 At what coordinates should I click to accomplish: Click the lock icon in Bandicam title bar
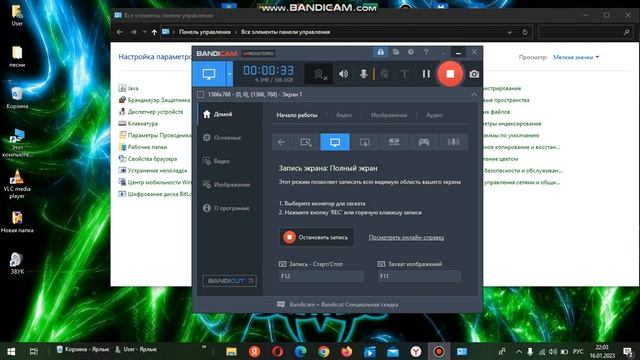[380, 52]
